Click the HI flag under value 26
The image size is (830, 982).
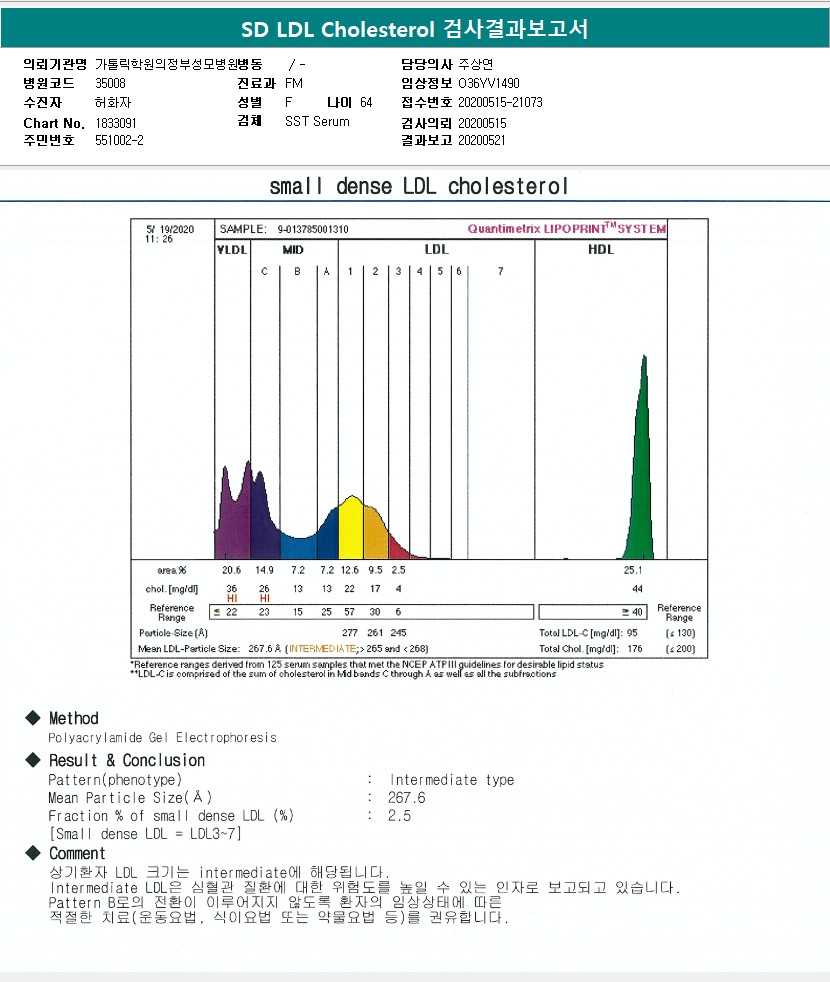click(264, 598)
